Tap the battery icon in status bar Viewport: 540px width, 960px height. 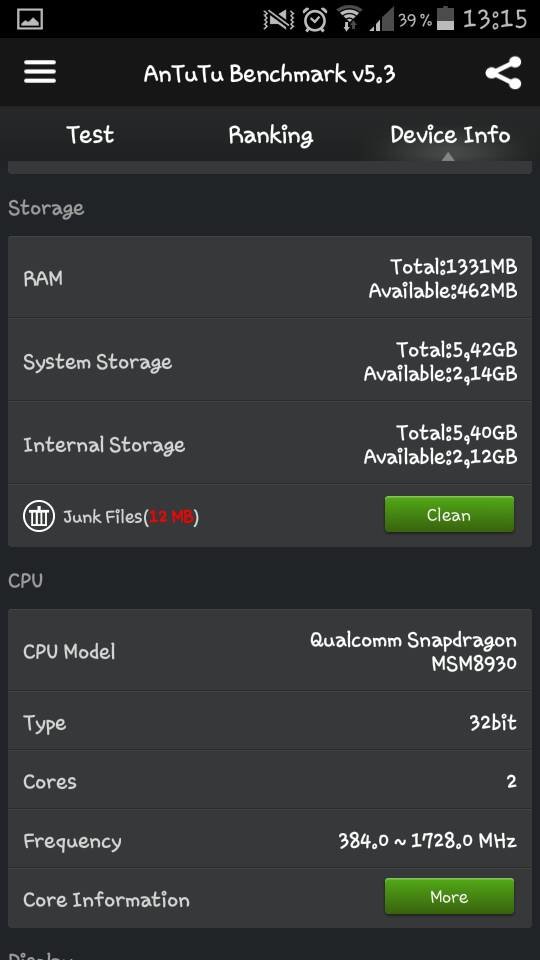(446, 18)
